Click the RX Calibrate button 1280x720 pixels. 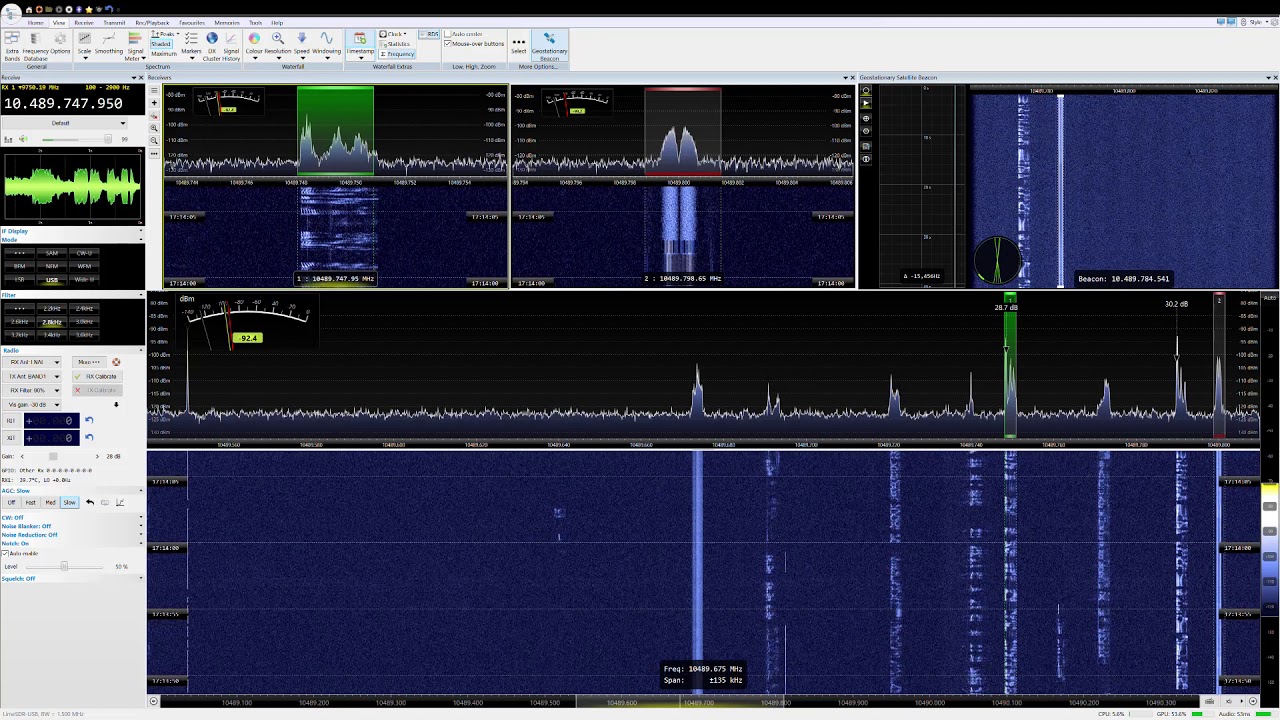click(96, 376)
